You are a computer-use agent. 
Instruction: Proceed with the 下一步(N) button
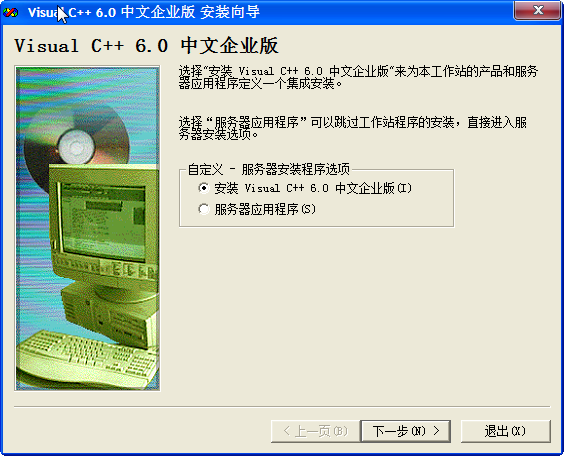405,431
